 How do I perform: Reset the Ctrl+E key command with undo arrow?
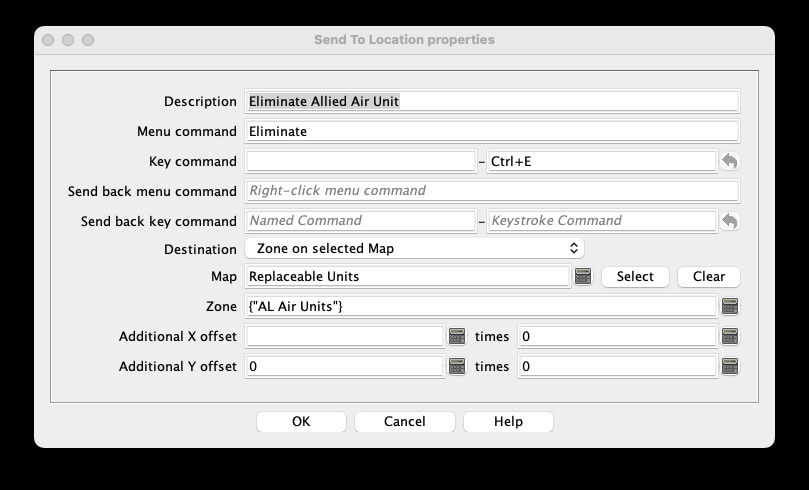click(x=729, y=161)
